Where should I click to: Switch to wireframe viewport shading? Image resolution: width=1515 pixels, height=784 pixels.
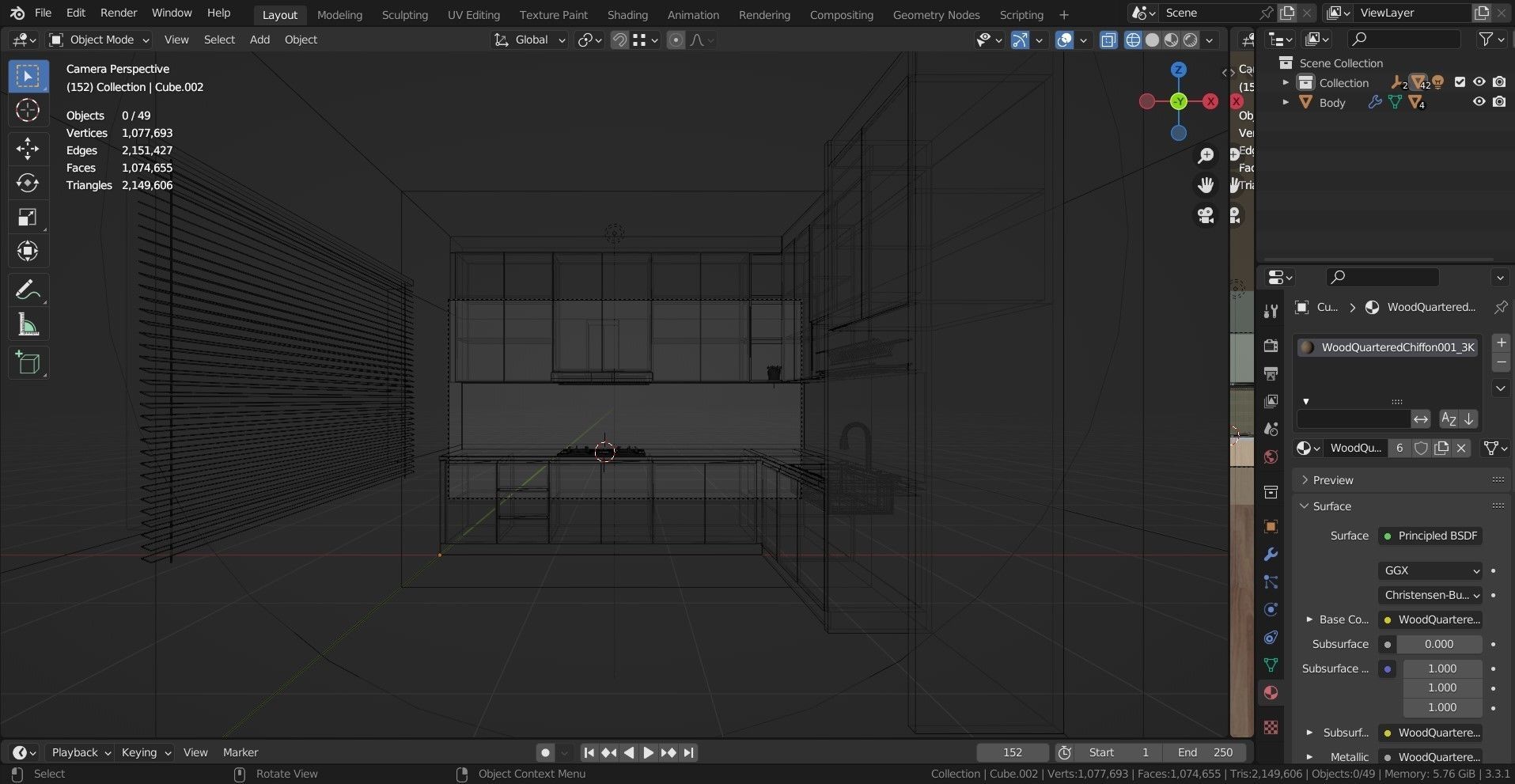point(1133,40)
